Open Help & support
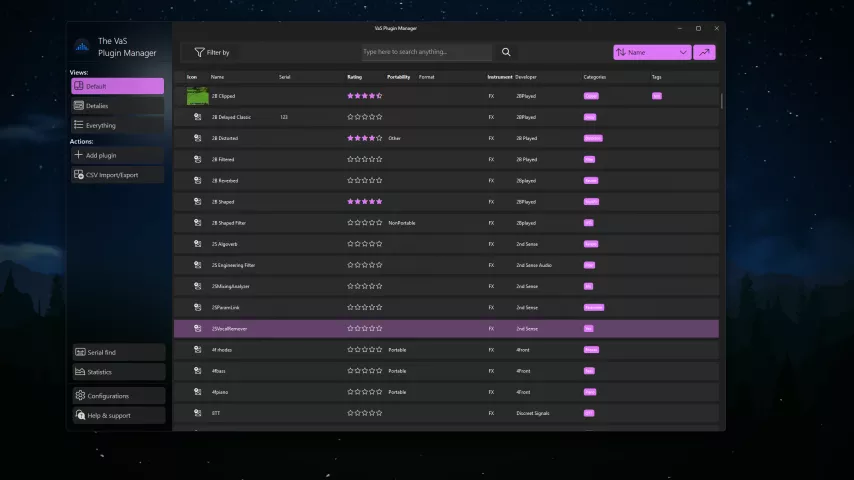The image size is (854, 480). (x=118, y=416)
